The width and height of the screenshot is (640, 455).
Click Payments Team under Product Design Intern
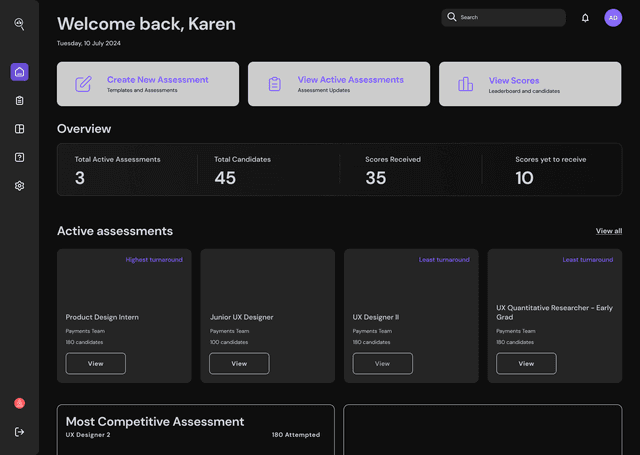coord(85,331)
